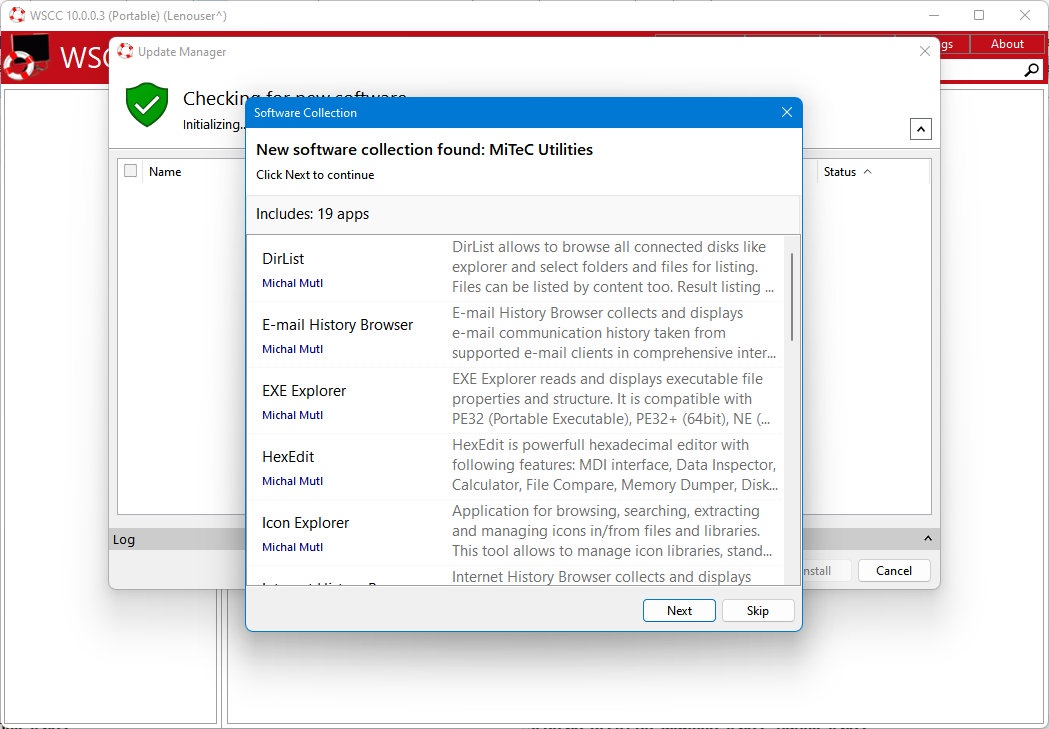1049x729 pixels.
Task: Collapse the Update Manager header panel
Action: (921, 129)
